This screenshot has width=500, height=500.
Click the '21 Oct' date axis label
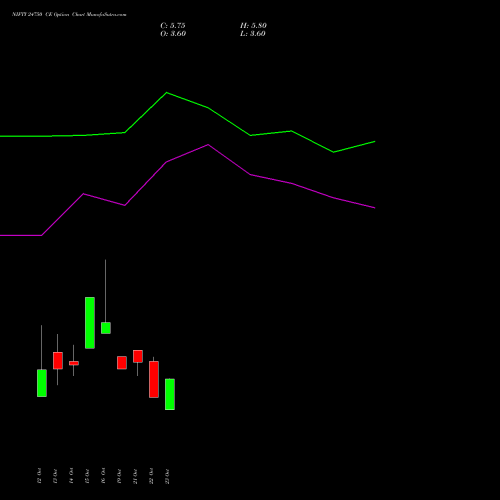coord(135,476)
